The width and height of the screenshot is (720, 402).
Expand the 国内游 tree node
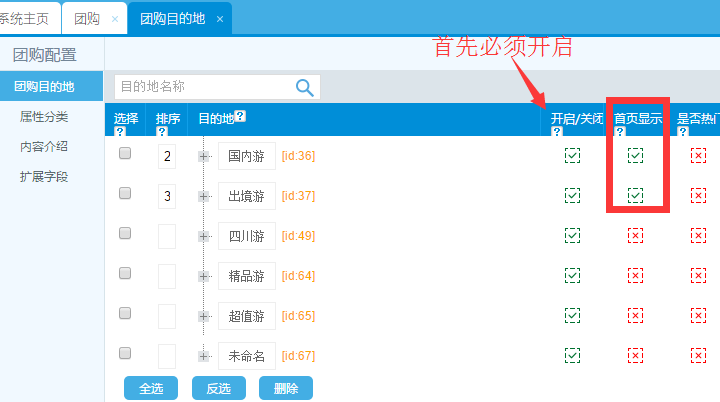point(204,156)
